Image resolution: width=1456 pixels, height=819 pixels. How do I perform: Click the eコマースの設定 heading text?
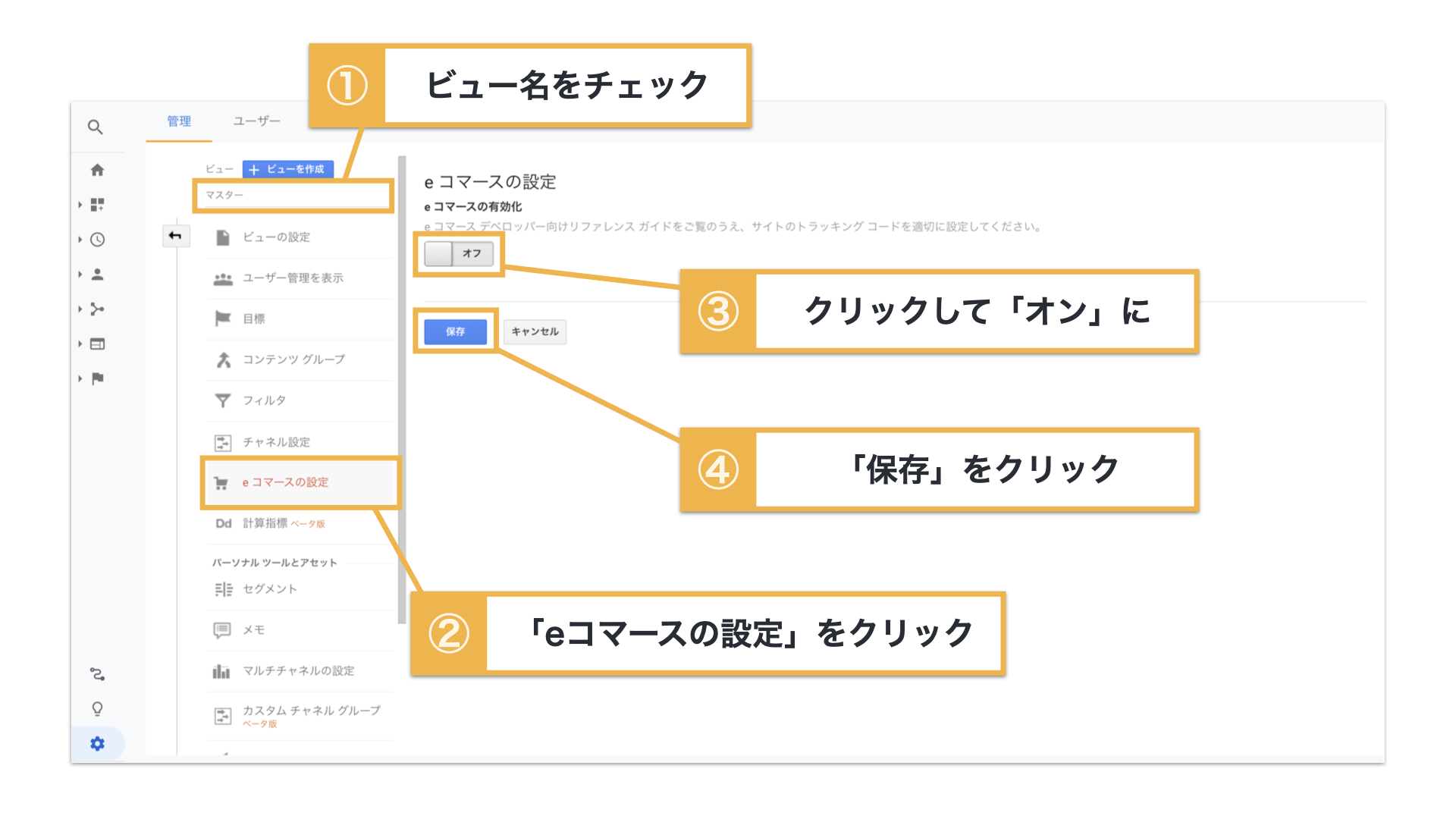click(490, 182)
